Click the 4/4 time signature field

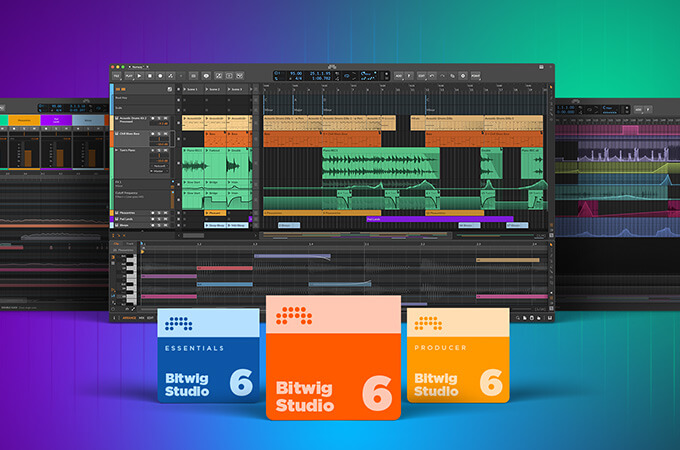(298, 79)
